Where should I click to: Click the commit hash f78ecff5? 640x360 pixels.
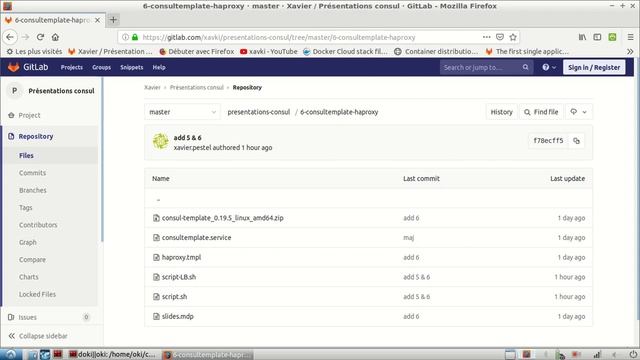coord(548,141)
